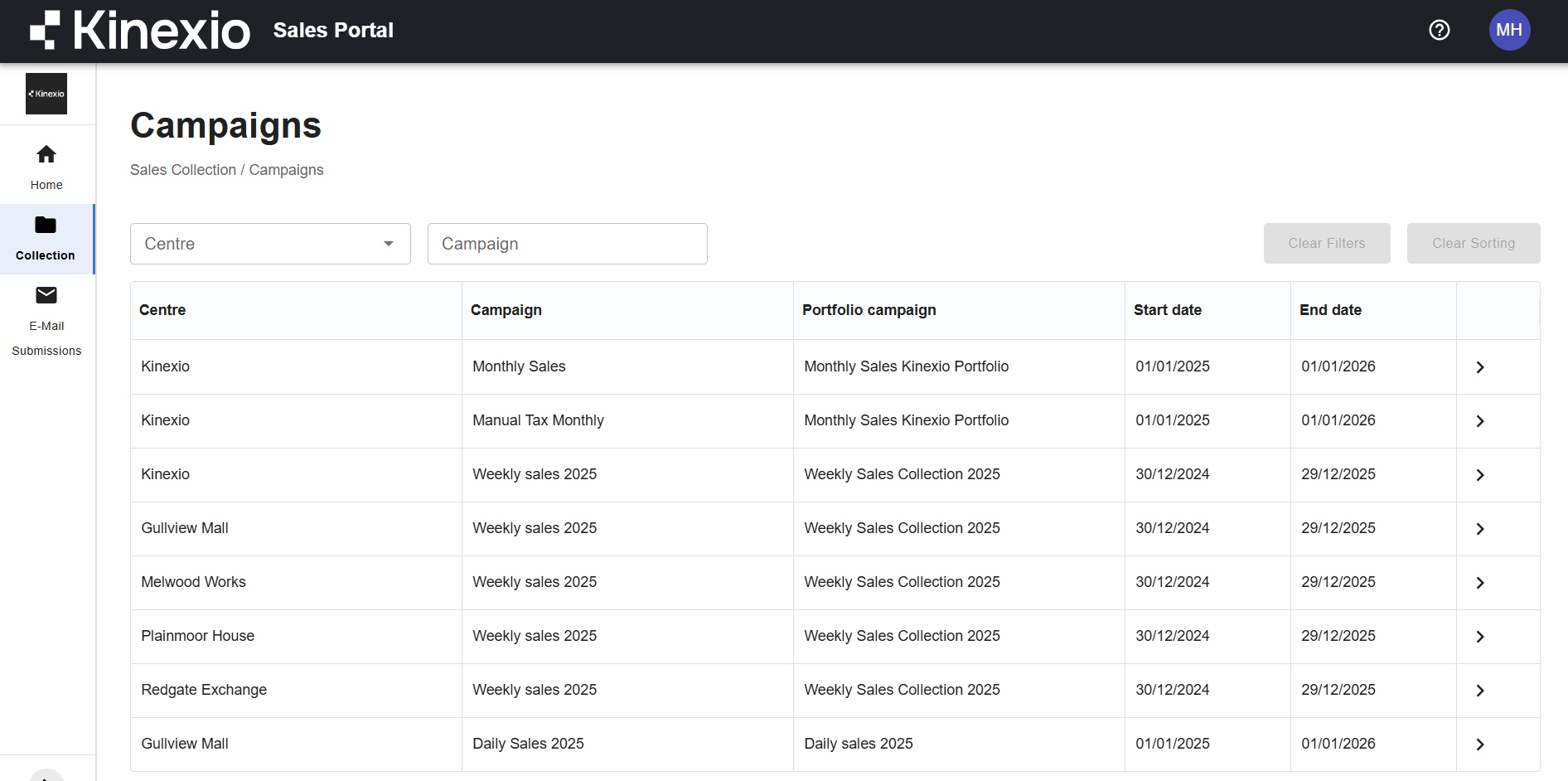This screenshot has height=781, width=1568.
Task: Open Redgate Exchange campaign chevron
Action: pos(1480,691)
